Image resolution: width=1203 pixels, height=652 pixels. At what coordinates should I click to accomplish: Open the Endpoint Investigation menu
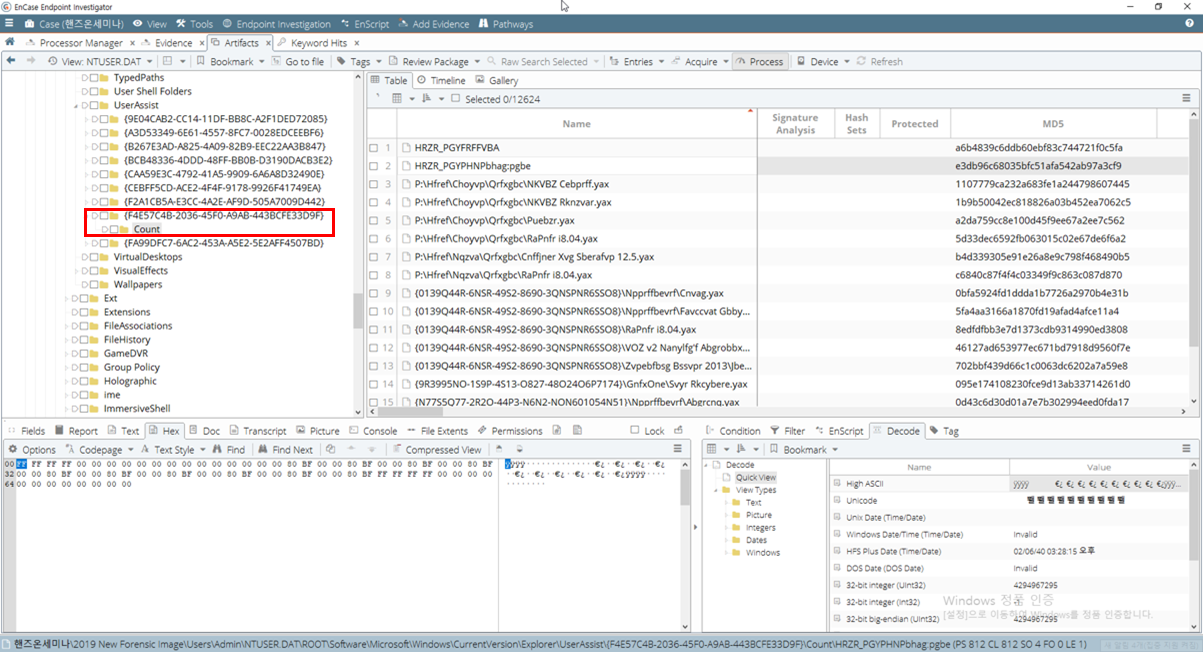tap(277, 23)
